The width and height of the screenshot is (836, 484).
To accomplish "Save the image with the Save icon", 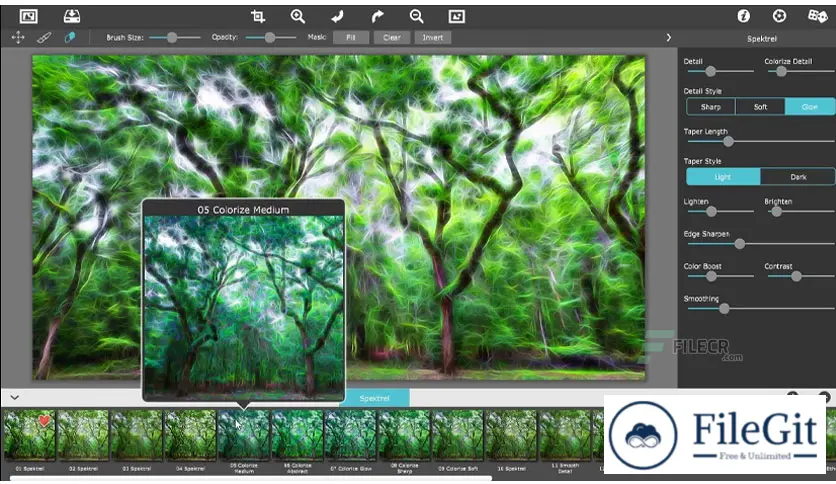I will pos(71,17).
